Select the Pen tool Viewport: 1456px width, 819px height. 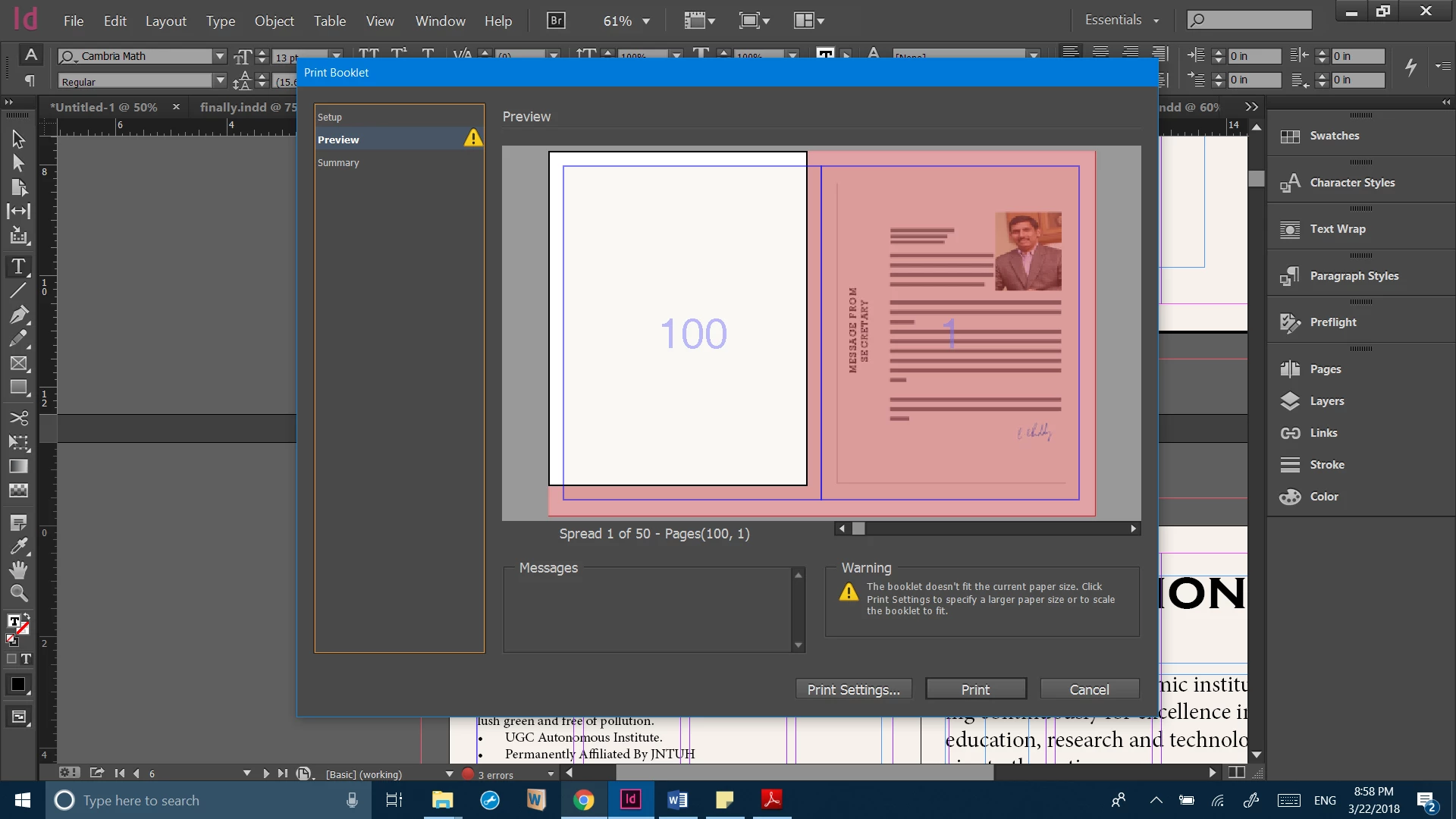pyautogui.click(x=18, y=315)
